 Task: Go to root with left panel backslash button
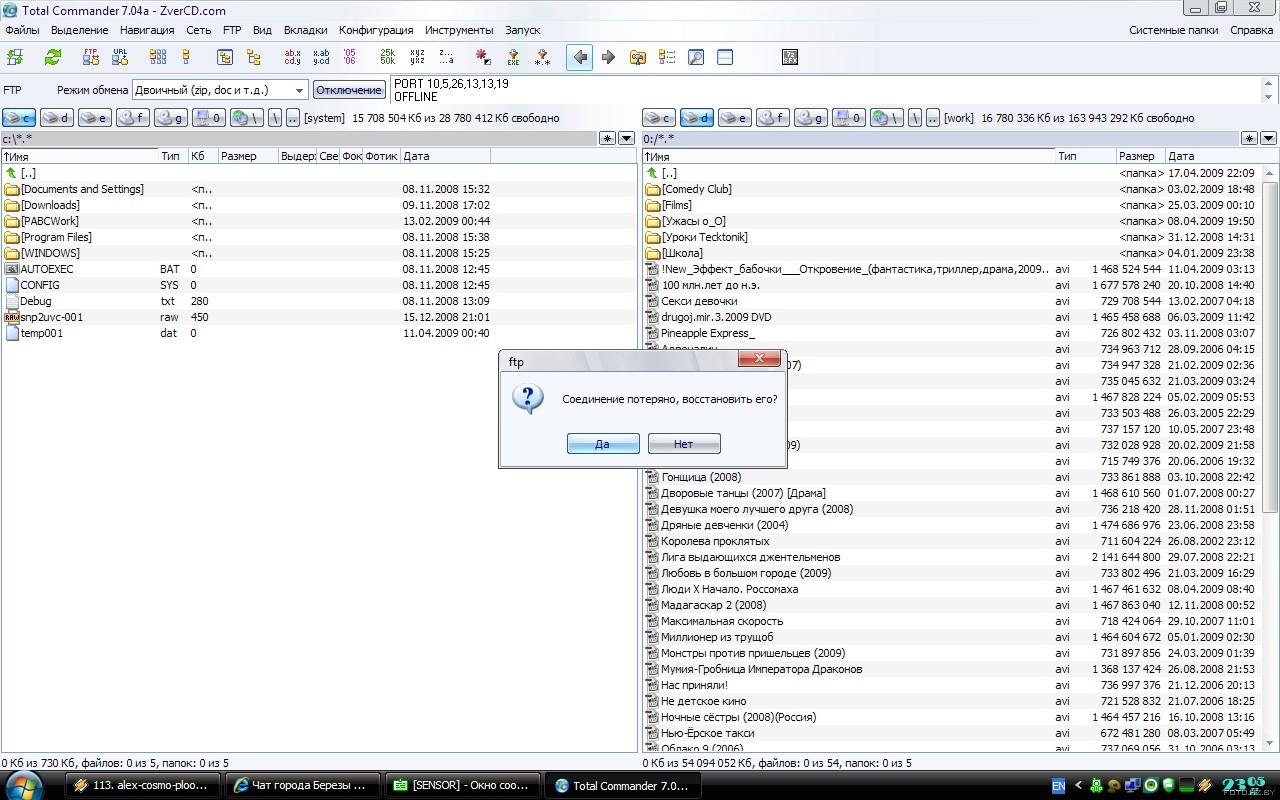pos(274,118)
